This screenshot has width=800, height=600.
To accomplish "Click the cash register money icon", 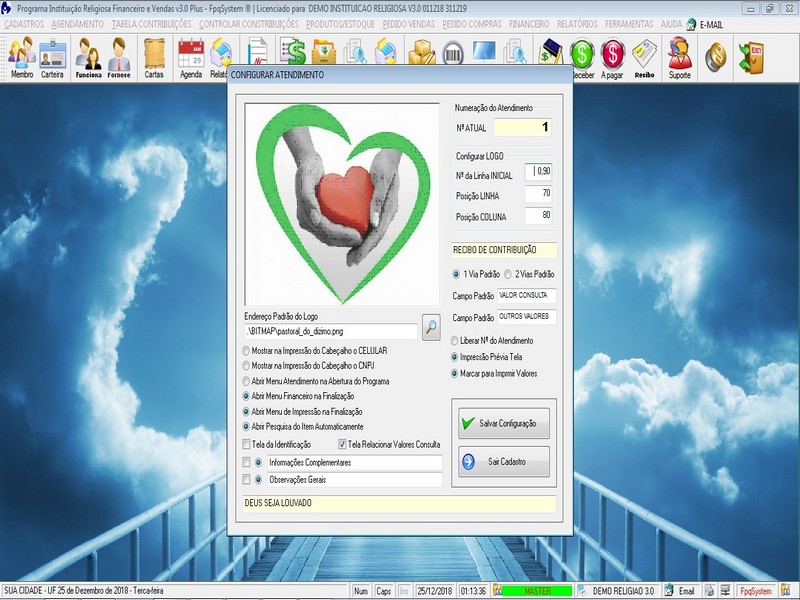I will [551, 51].
